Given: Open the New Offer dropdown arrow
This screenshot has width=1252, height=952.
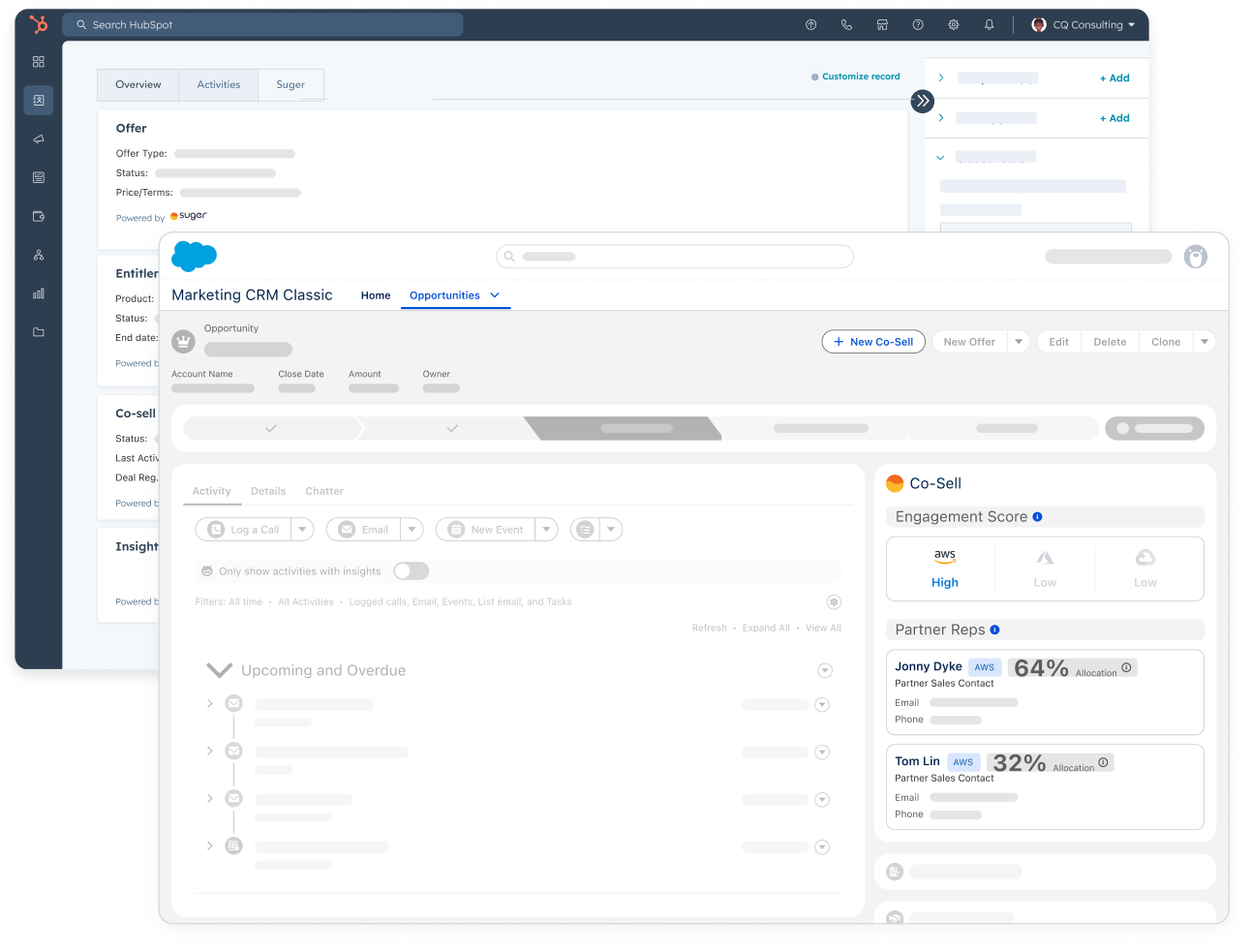Looking at the screenshot, I should click(x=1018, y=341).
